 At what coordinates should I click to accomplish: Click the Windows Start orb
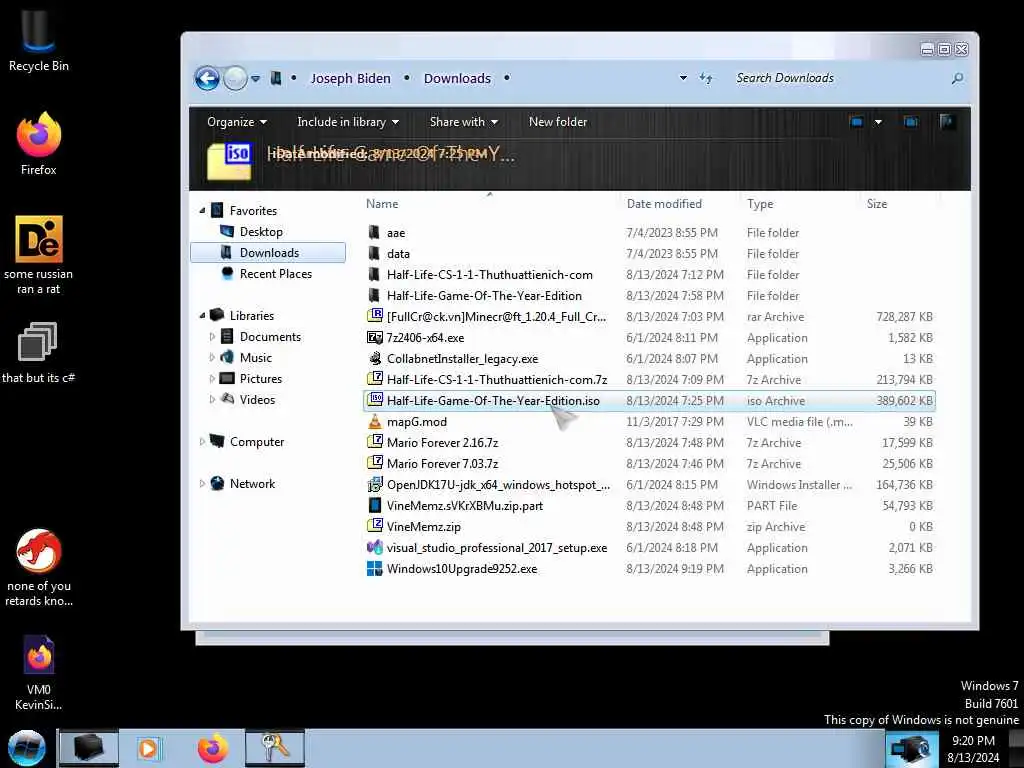coord(27,748)
